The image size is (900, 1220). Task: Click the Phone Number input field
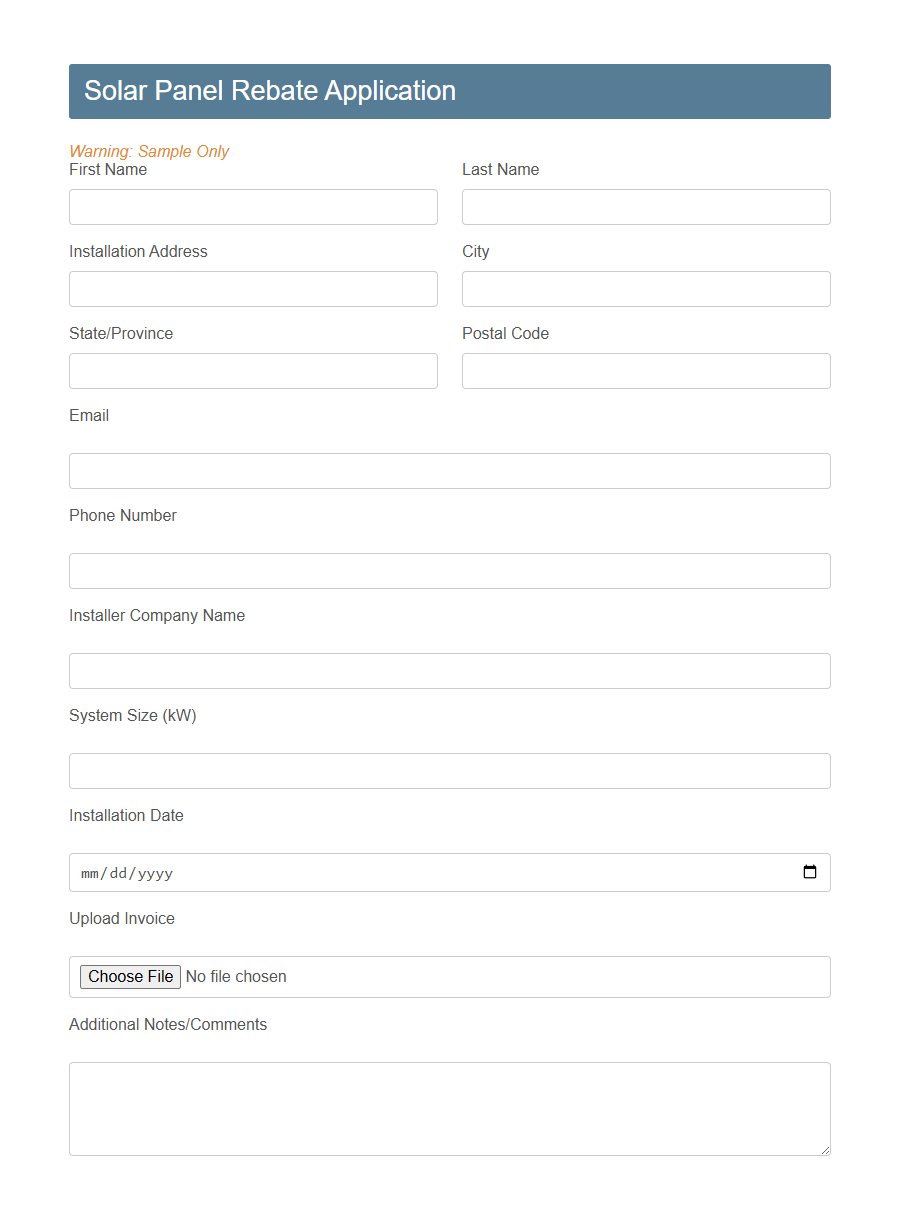[x=449, y=571]
